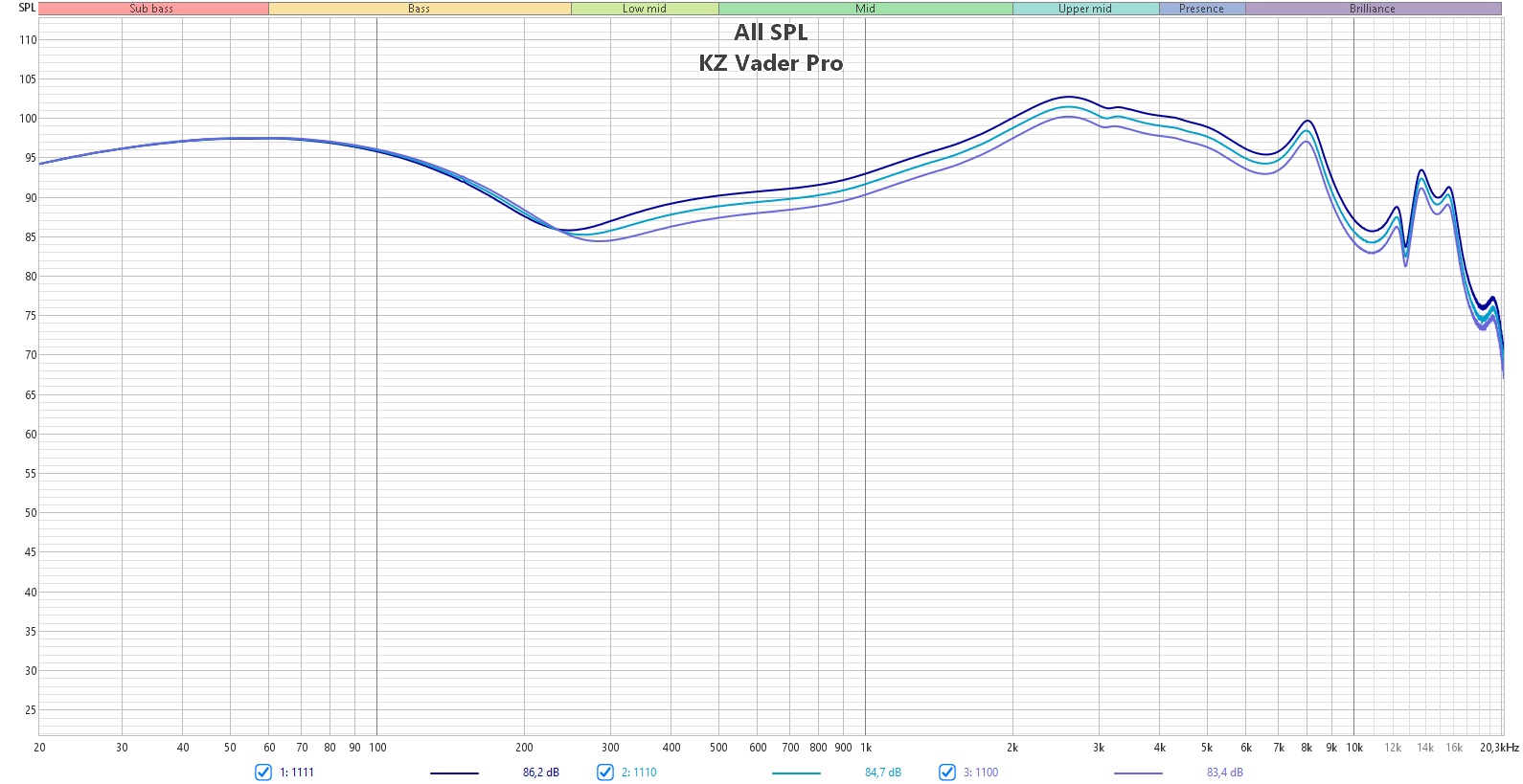
Task: Select the 86,2 dB legend value
Action: 541,773
